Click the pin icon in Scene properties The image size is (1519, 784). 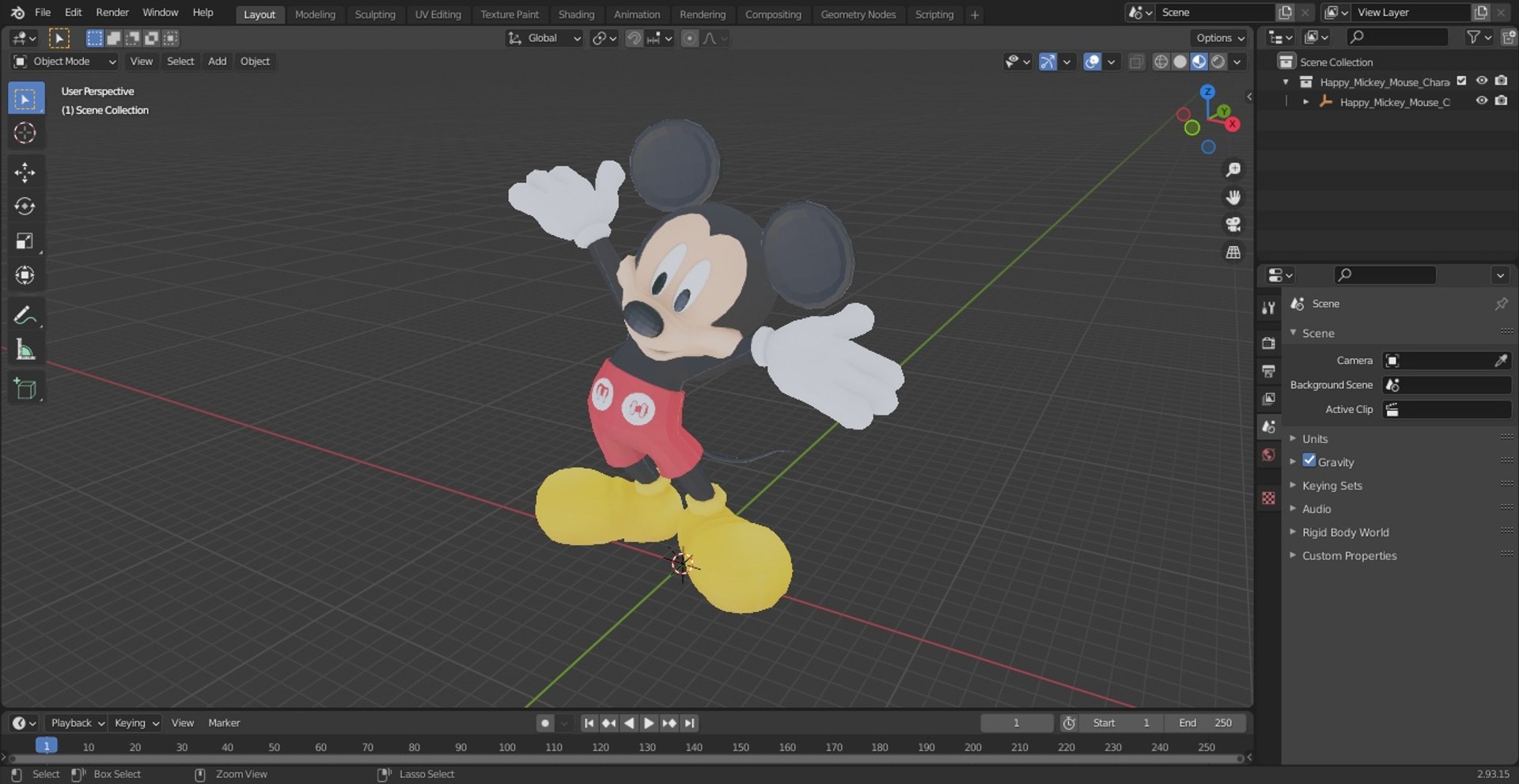pyautogui.click(x=1501, y=304)
